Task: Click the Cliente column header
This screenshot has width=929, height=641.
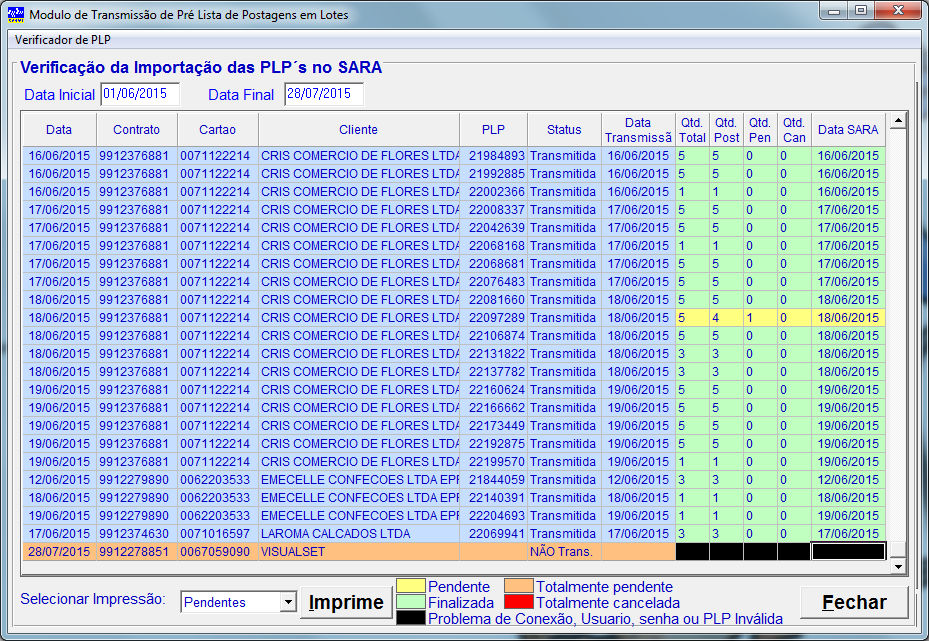Action: point(358,130)
